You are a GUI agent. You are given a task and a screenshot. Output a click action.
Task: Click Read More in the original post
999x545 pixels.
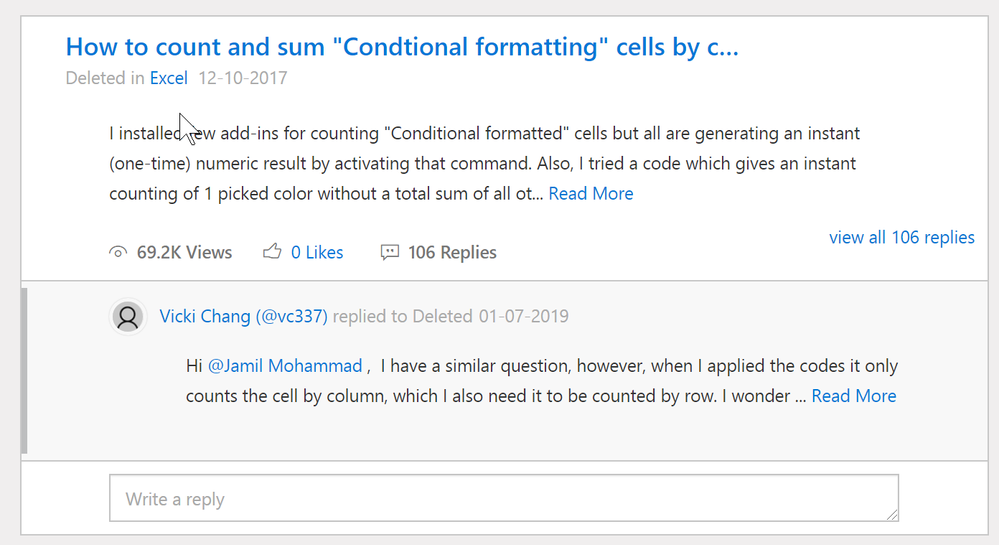[x=590, y=194]
